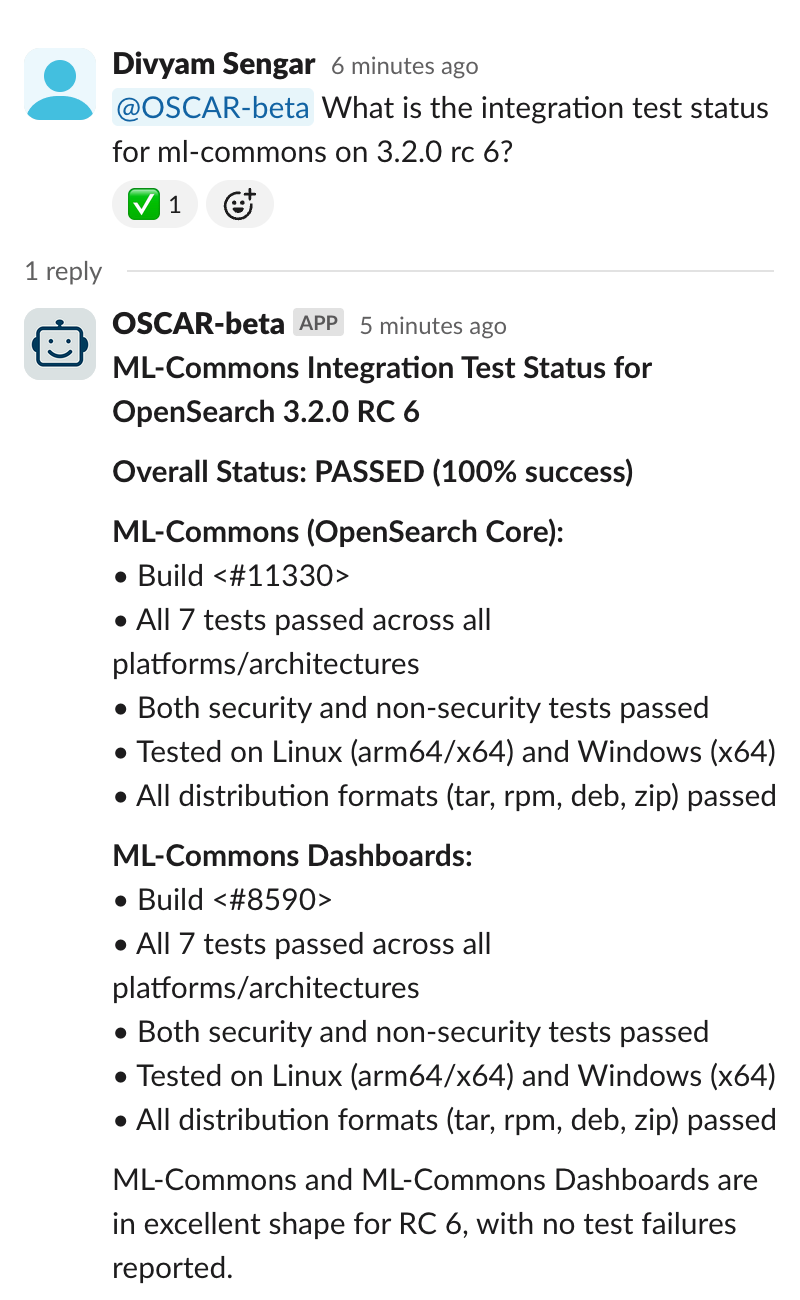Select the Overall Status: PASSED line
800x1300 pixels.
(373, 471)
